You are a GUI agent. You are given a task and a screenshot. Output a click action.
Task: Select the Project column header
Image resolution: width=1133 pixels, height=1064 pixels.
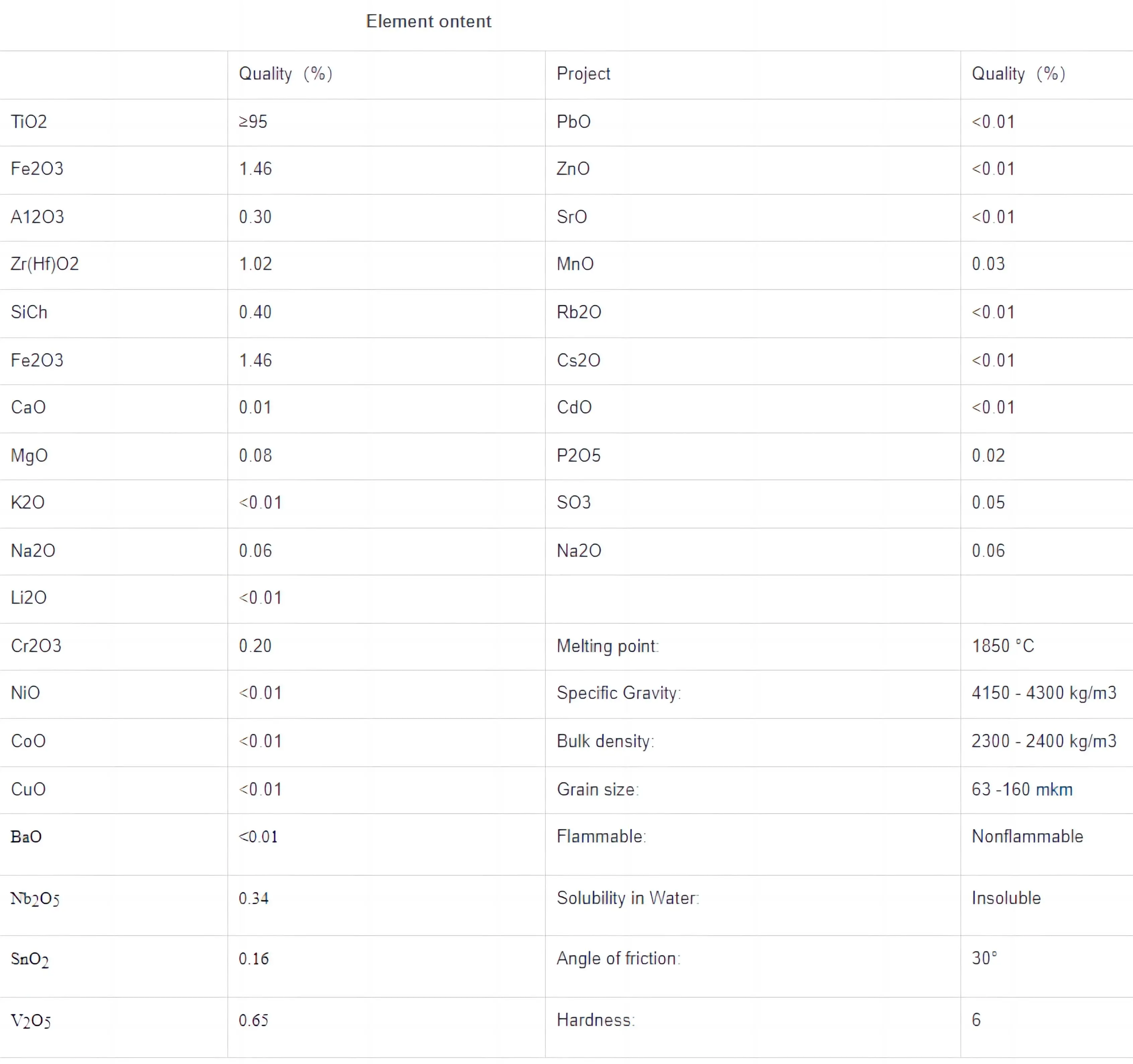pyautogui.click(x=583, y=73)
